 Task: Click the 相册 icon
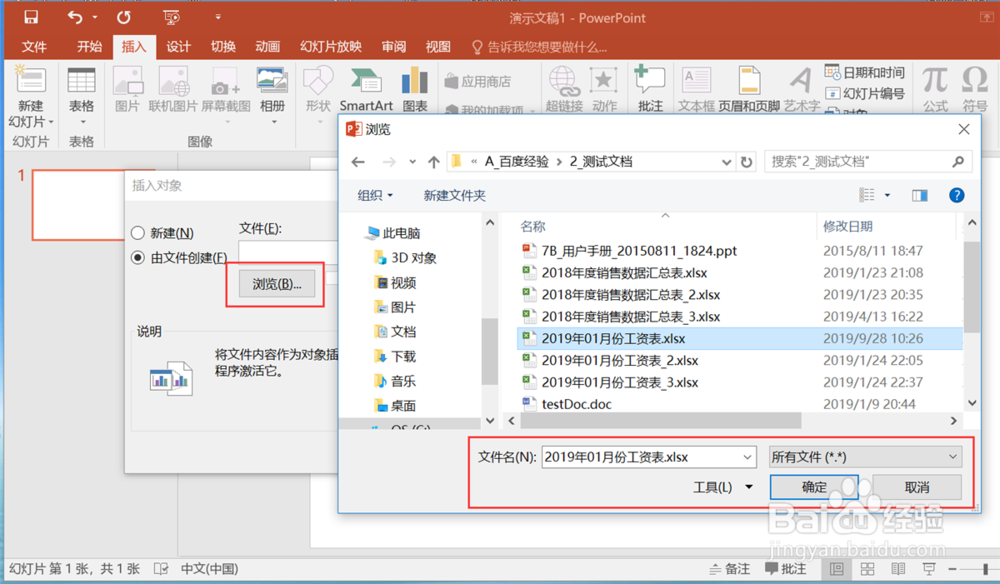click(272, 82)
